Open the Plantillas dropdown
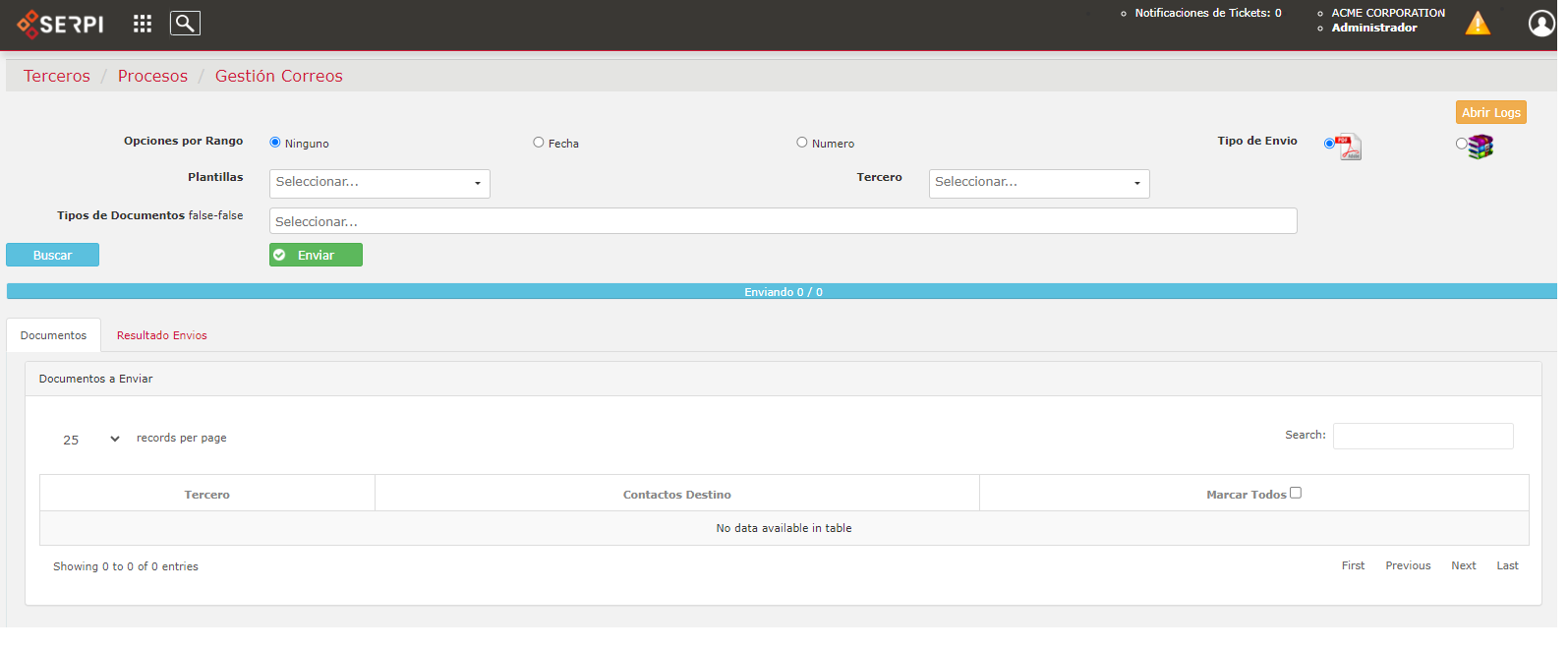 click(379, 184)
